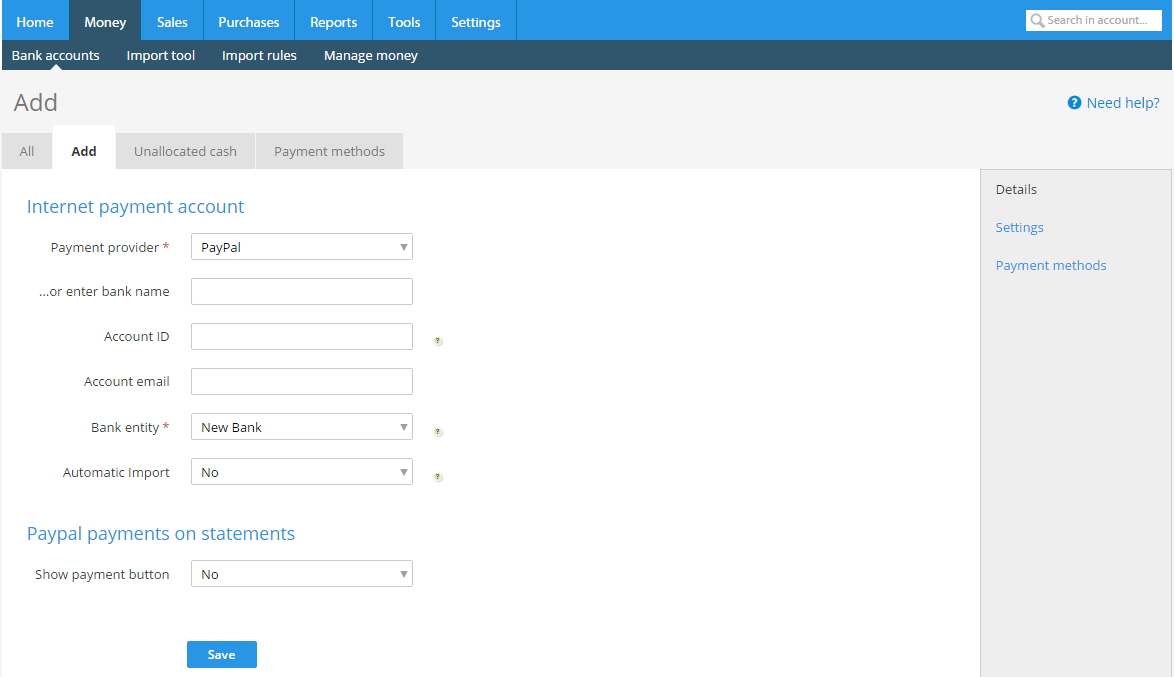Open Import rules in the submenu
Image resolution: width=1174 pixels, height=677 pixels.
coord(259,56)
